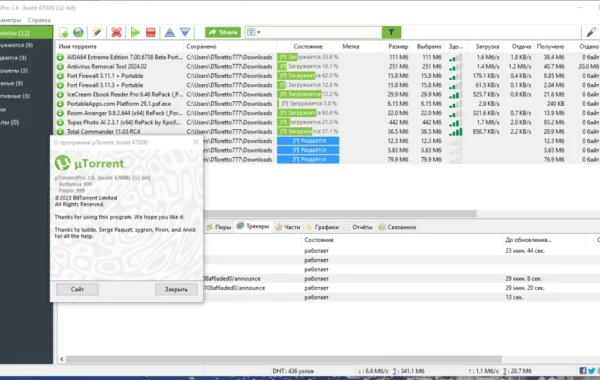Click the download speed status bar entry
600x380 pixels.
[x=391, y=371]
